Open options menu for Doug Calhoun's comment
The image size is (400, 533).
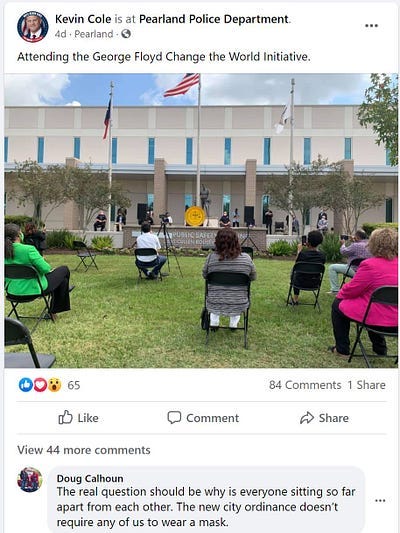pos(380,500)
